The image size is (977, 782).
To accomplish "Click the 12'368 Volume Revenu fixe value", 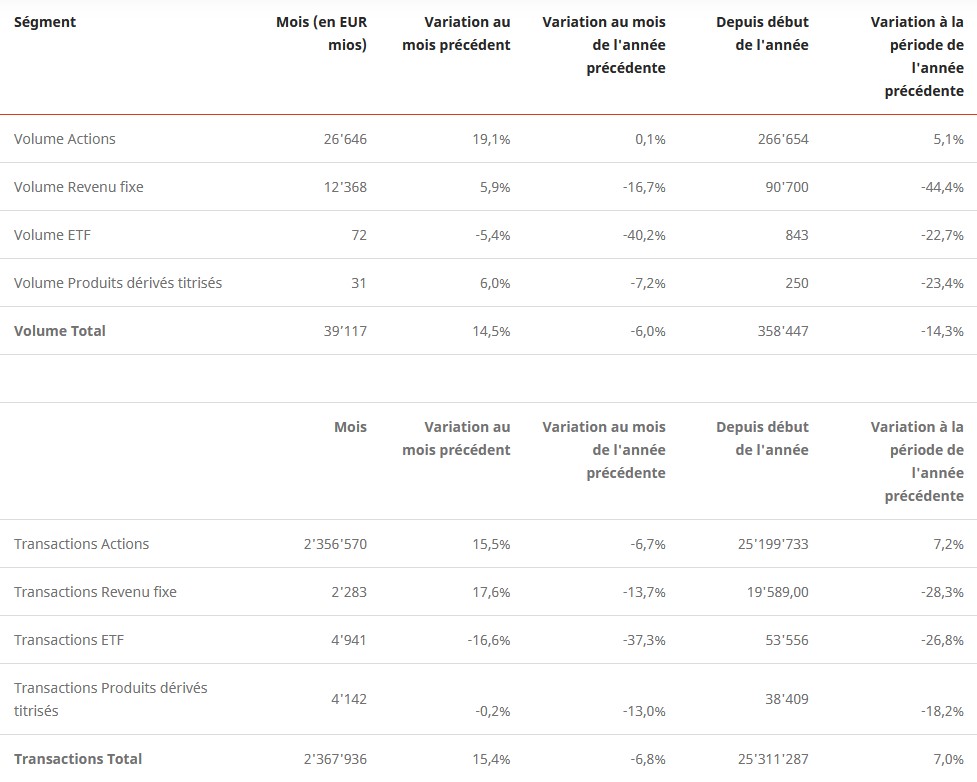I will click(x=345, y=187).
